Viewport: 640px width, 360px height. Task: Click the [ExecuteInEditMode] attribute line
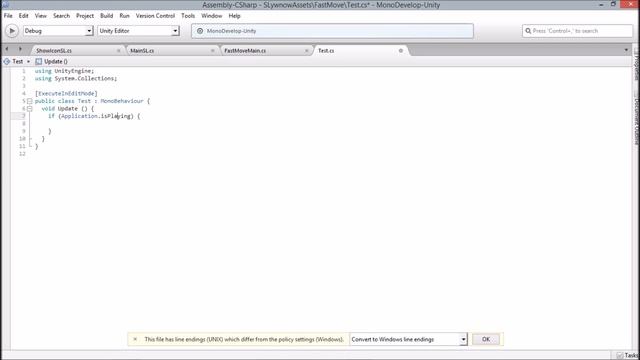click(x=66, y=93)
